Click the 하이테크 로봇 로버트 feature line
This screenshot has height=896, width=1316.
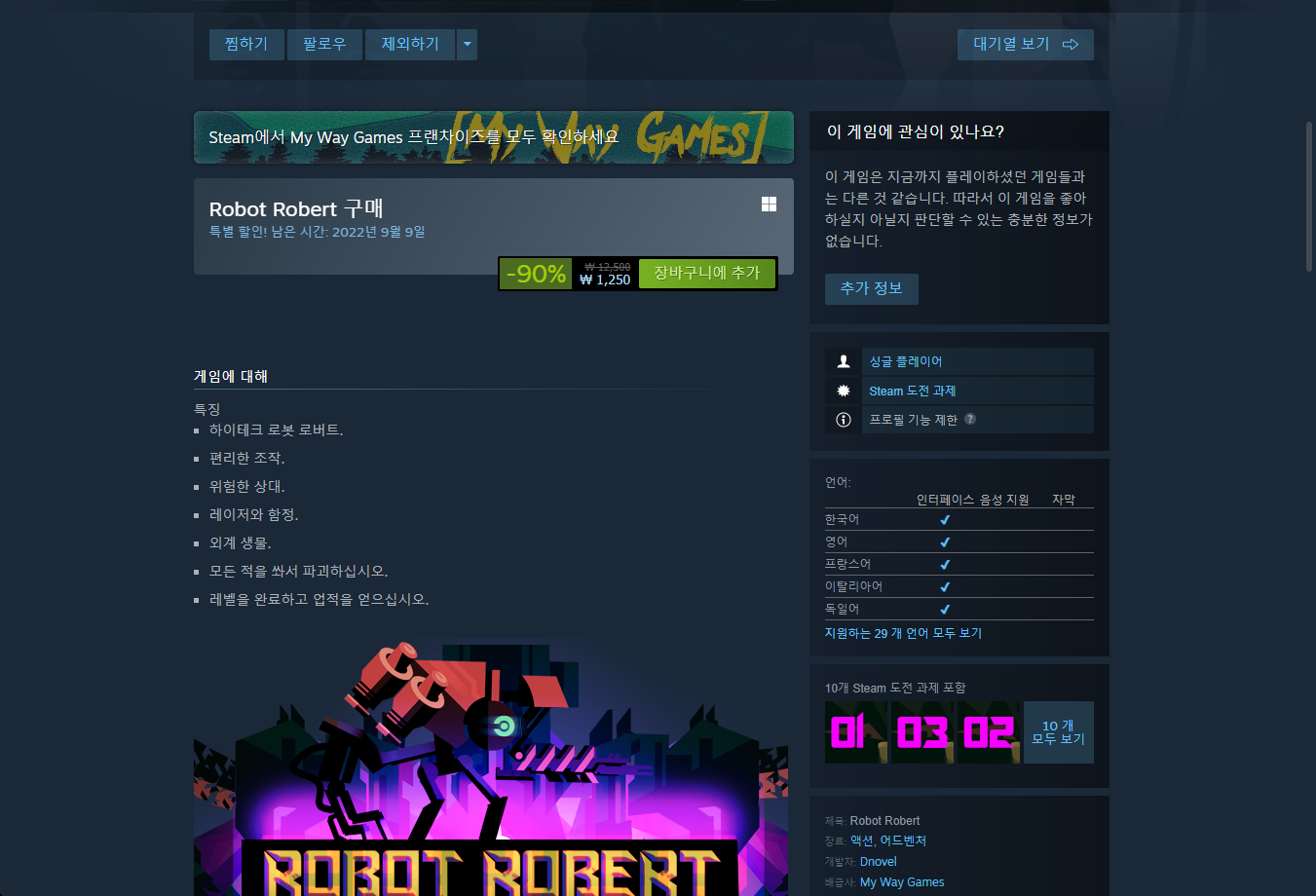coord(277,429)
